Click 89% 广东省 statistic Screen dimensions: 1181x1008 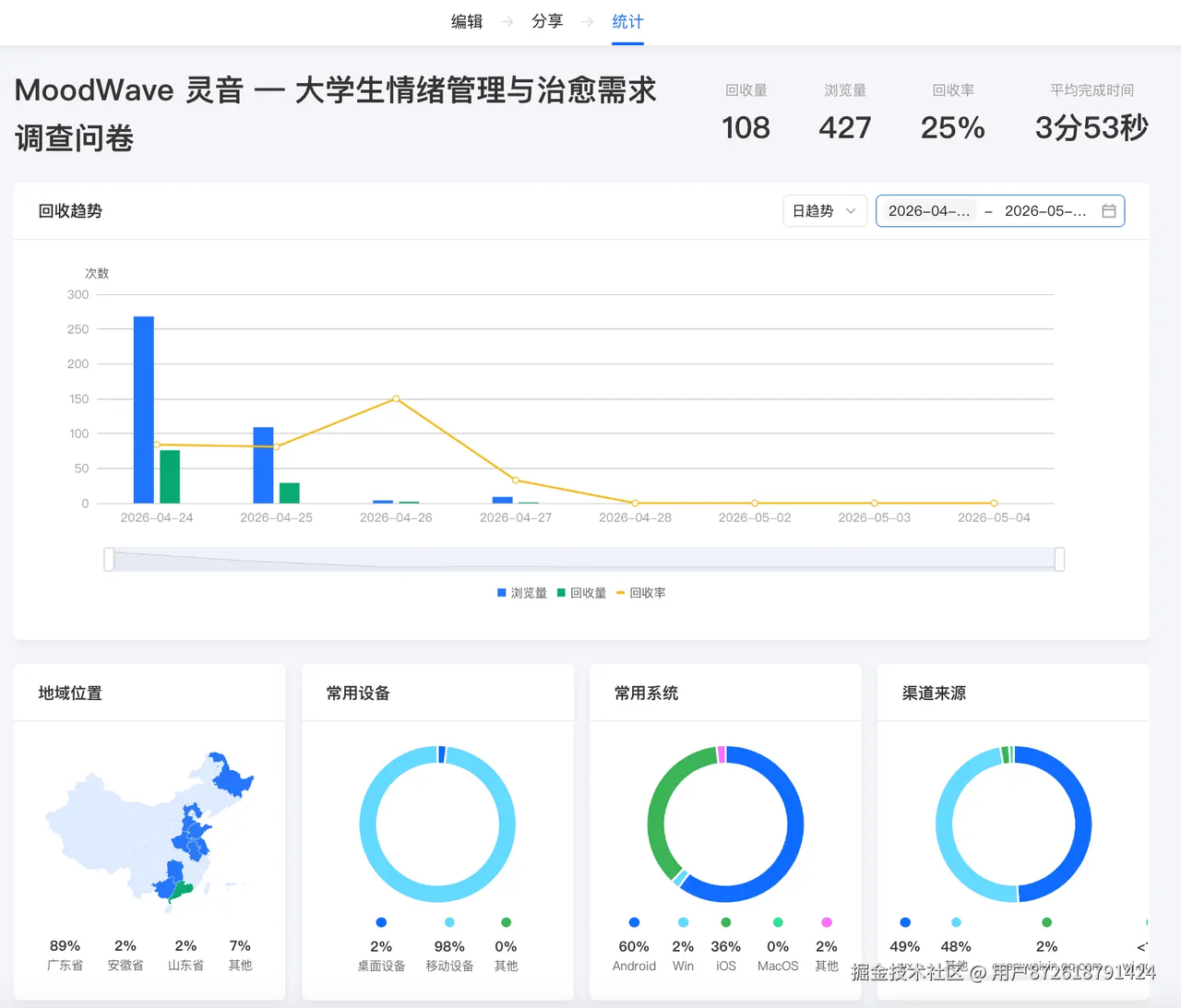click(65, 955)
